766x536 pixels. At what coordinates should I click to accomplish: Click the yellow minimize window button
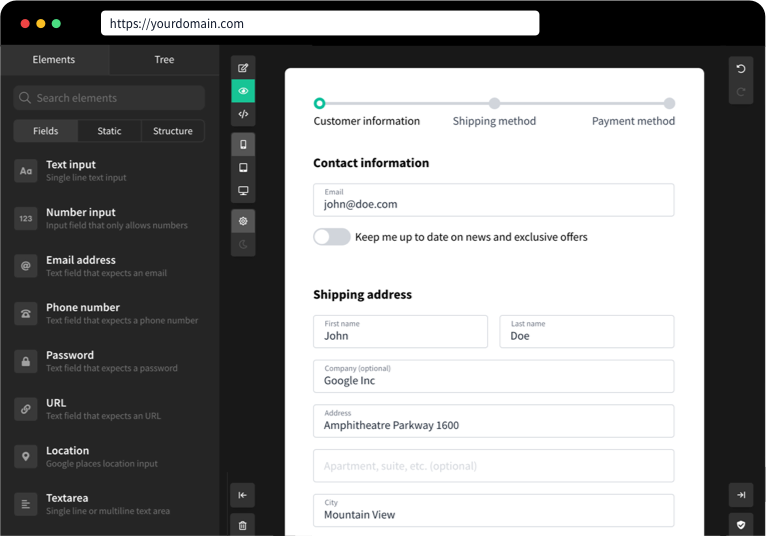[41, 23]
